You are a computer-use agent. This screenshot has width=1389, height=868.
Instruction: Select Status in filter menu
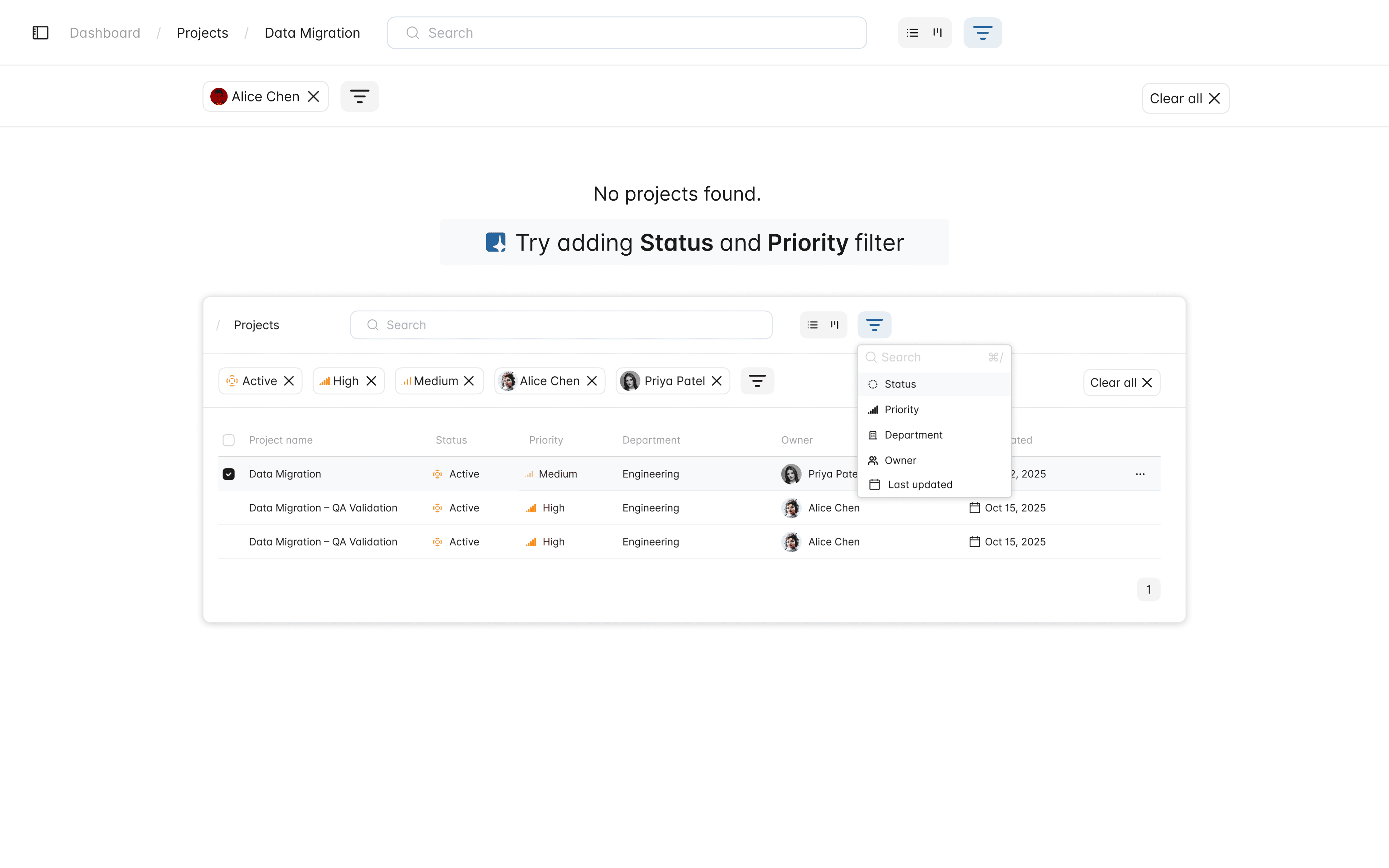tap(899, 384)
